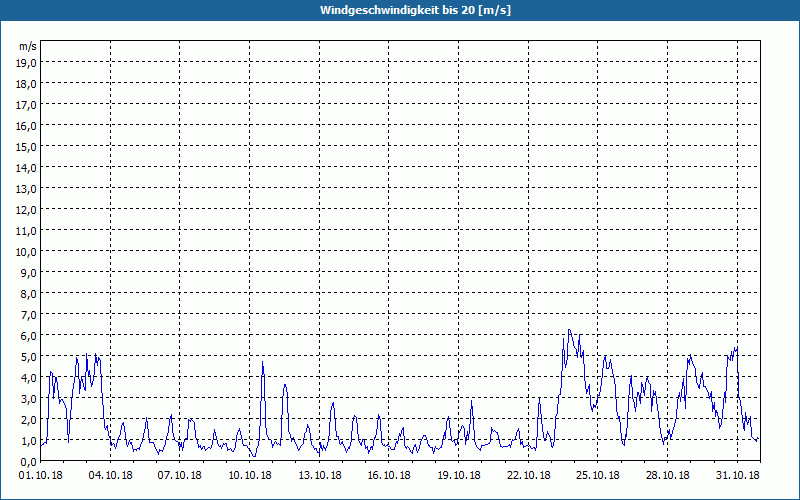This screenshot has height=500, width=800.
Task: Click the 31.10.18 date label
Action: tap(739, 475)
